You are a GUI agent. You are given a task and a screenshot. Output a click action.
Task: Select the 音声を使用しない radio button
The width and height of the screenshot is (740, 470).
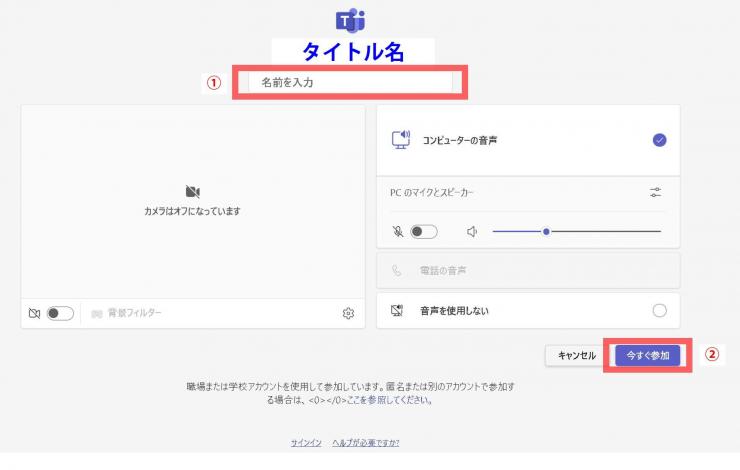[x=659, y=310]
